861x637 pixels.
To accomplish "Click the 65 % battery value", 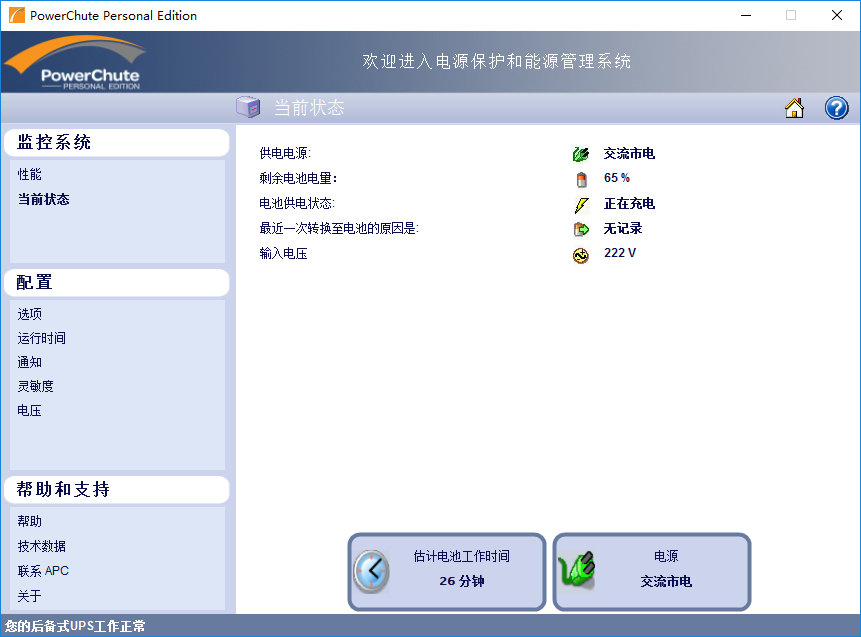I will (x=617, y=178).
